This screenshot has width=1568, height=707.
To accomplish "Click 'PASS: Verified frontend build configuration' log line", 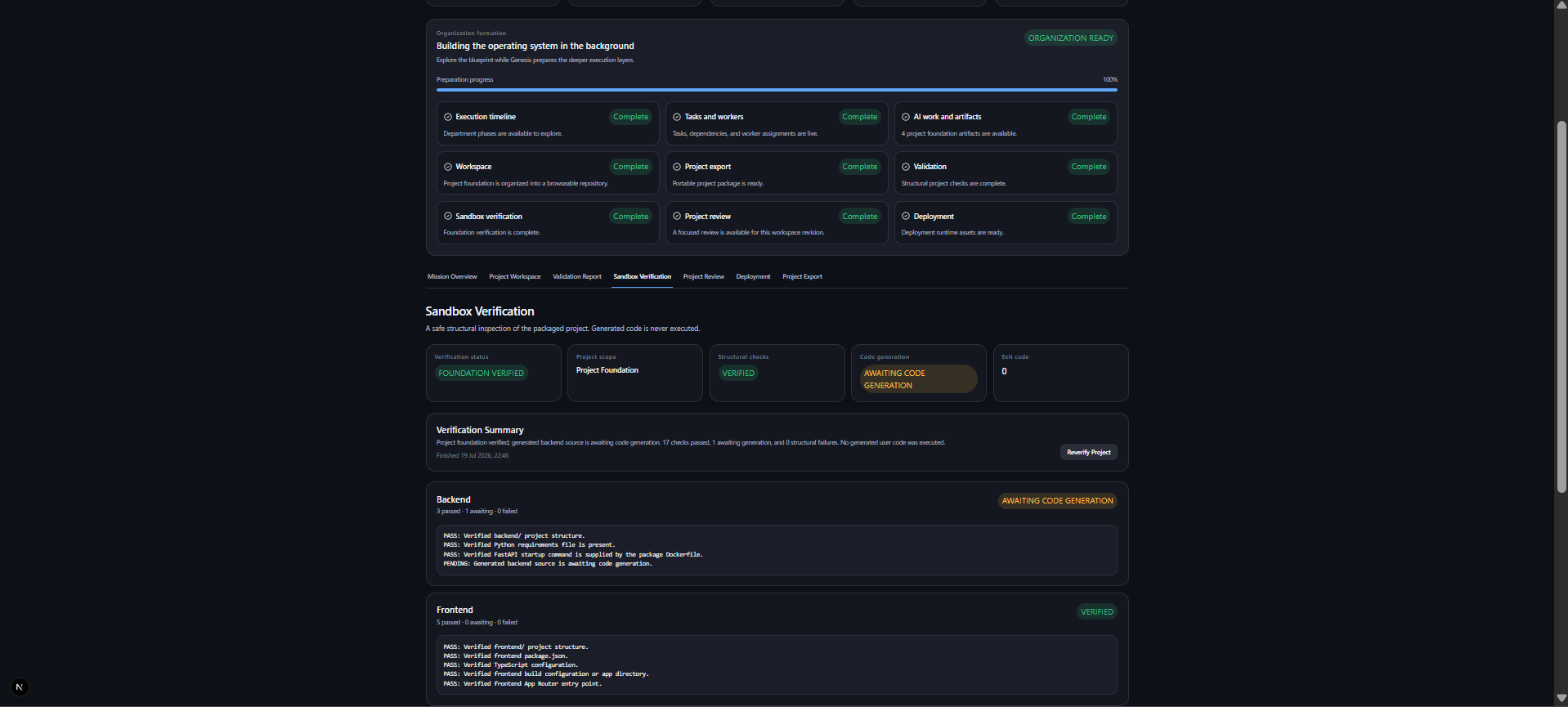I will [x=546, y=674].
